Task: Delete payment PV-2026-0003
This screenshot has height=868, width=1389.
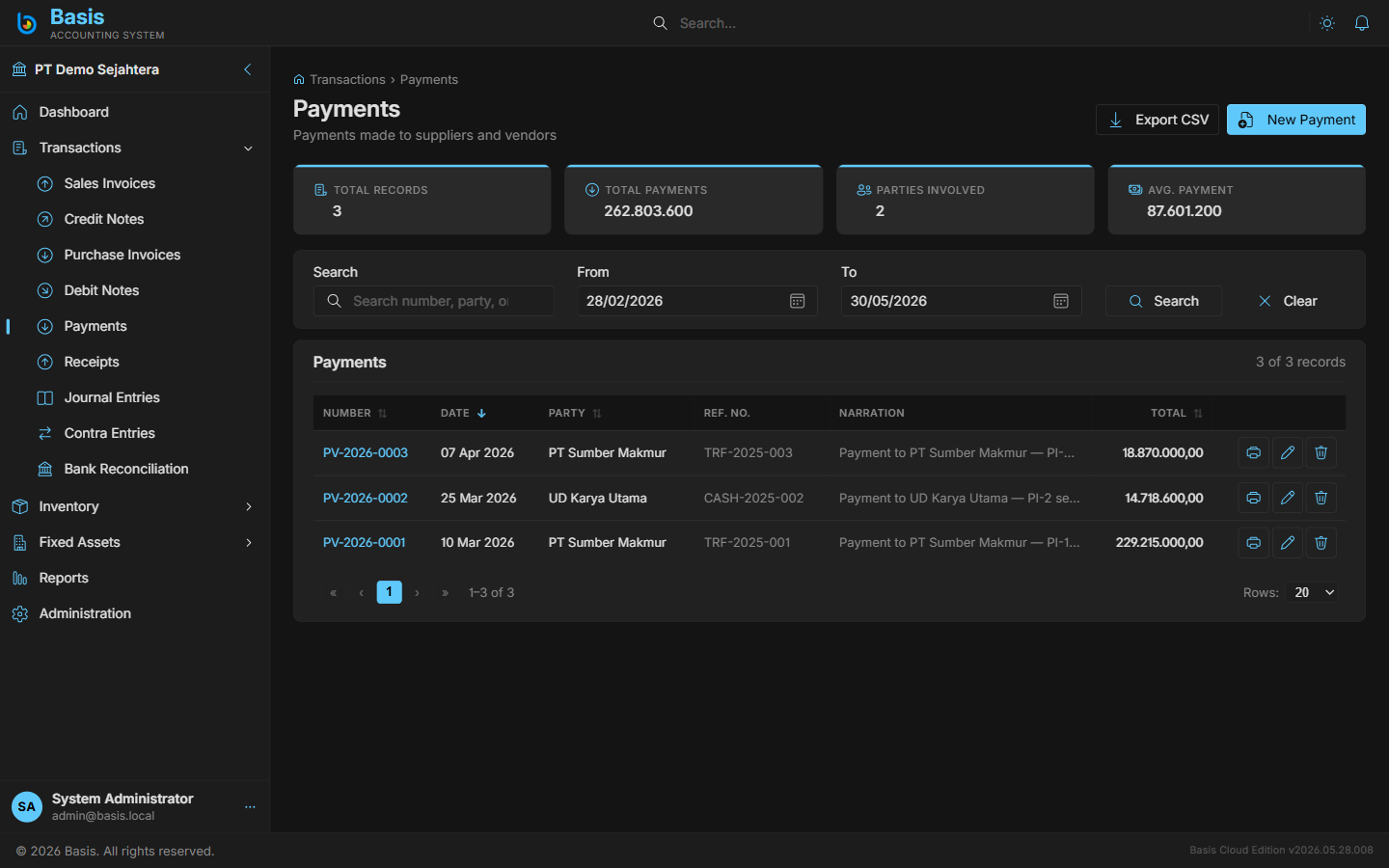Action: point(1321,452)
